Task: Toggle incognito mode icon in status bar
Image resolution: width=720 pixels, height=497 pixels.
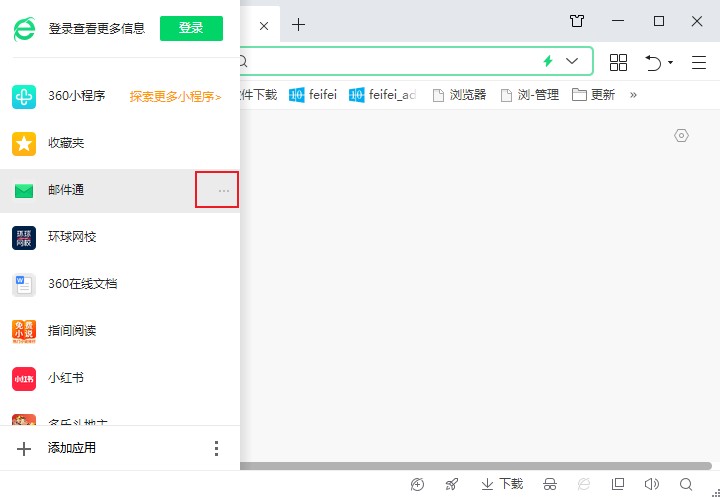Action: pos(550,484)
